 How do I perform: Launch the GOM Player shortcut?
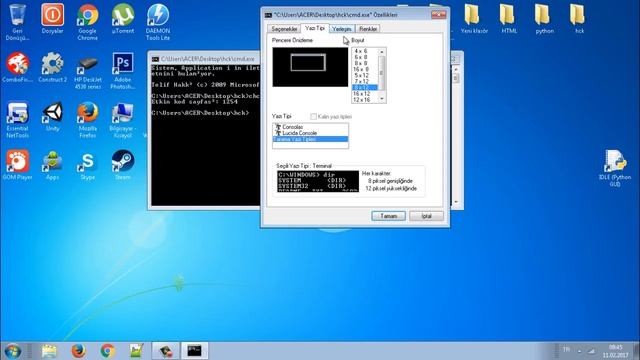tap(17, 164)
